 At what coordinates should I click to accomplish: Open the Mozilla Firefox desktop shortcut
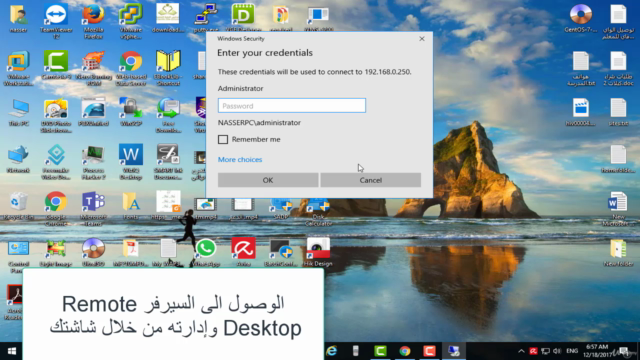(93, 22)
